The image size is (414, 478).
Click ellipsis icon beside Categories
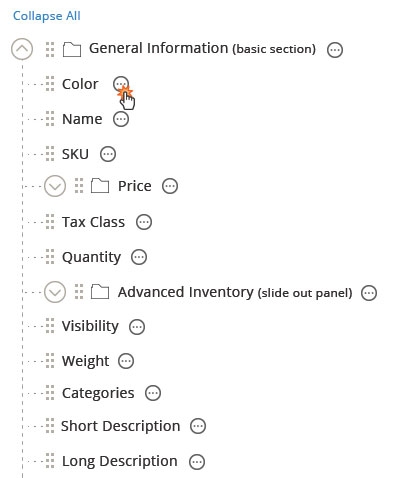(x=153, y=393)
